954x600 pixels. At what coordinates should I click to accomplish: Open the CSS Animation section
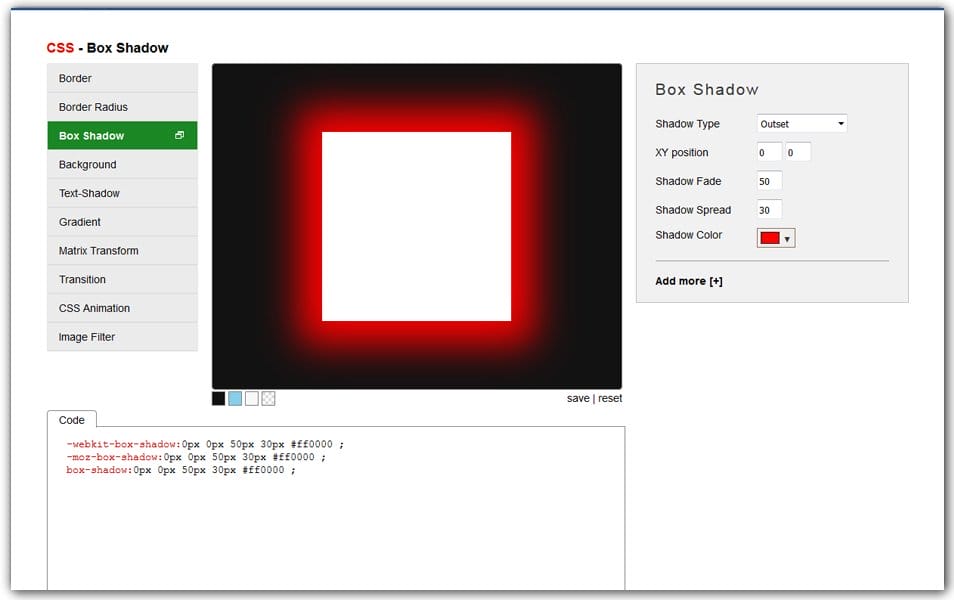[x=92, y=308]
